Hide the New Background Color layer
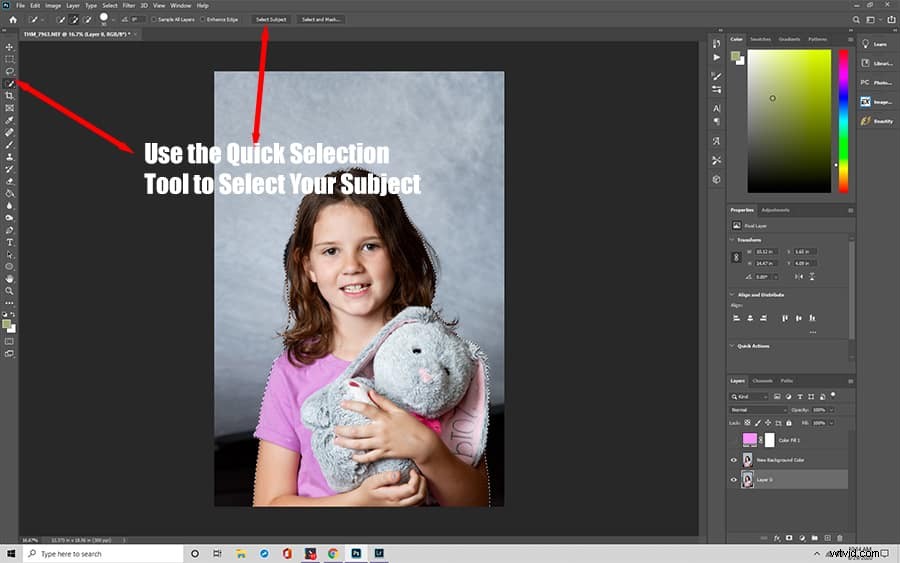Image resolution: width=900 pixels, height=563 pixels. 734,460
